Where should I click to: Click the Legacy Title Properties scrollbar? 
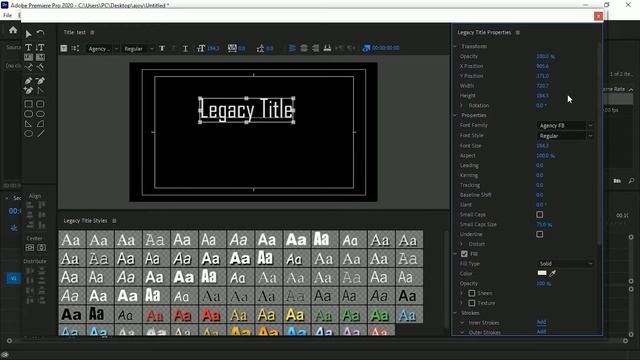tap(599, 143)
